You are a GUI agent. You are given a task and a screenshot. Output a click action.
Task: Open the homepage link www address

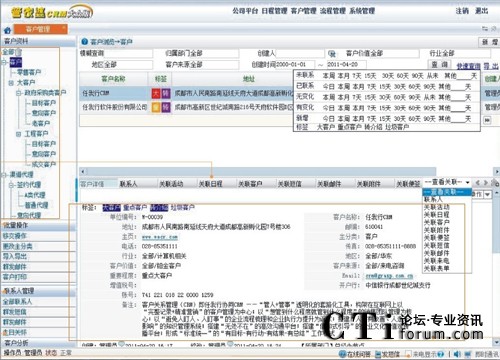160,237
